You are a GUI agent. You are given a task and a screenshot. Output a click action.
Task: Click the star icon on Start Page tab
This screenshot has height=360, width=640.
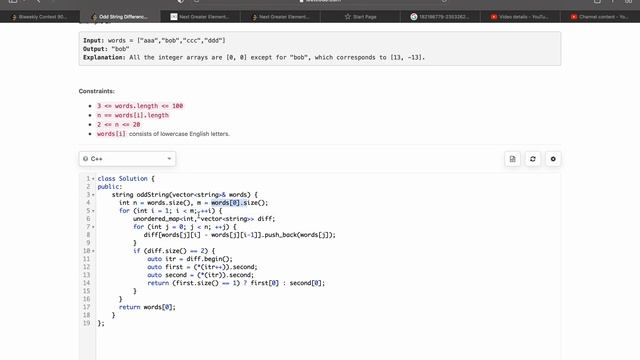click(x=348, y=17)
